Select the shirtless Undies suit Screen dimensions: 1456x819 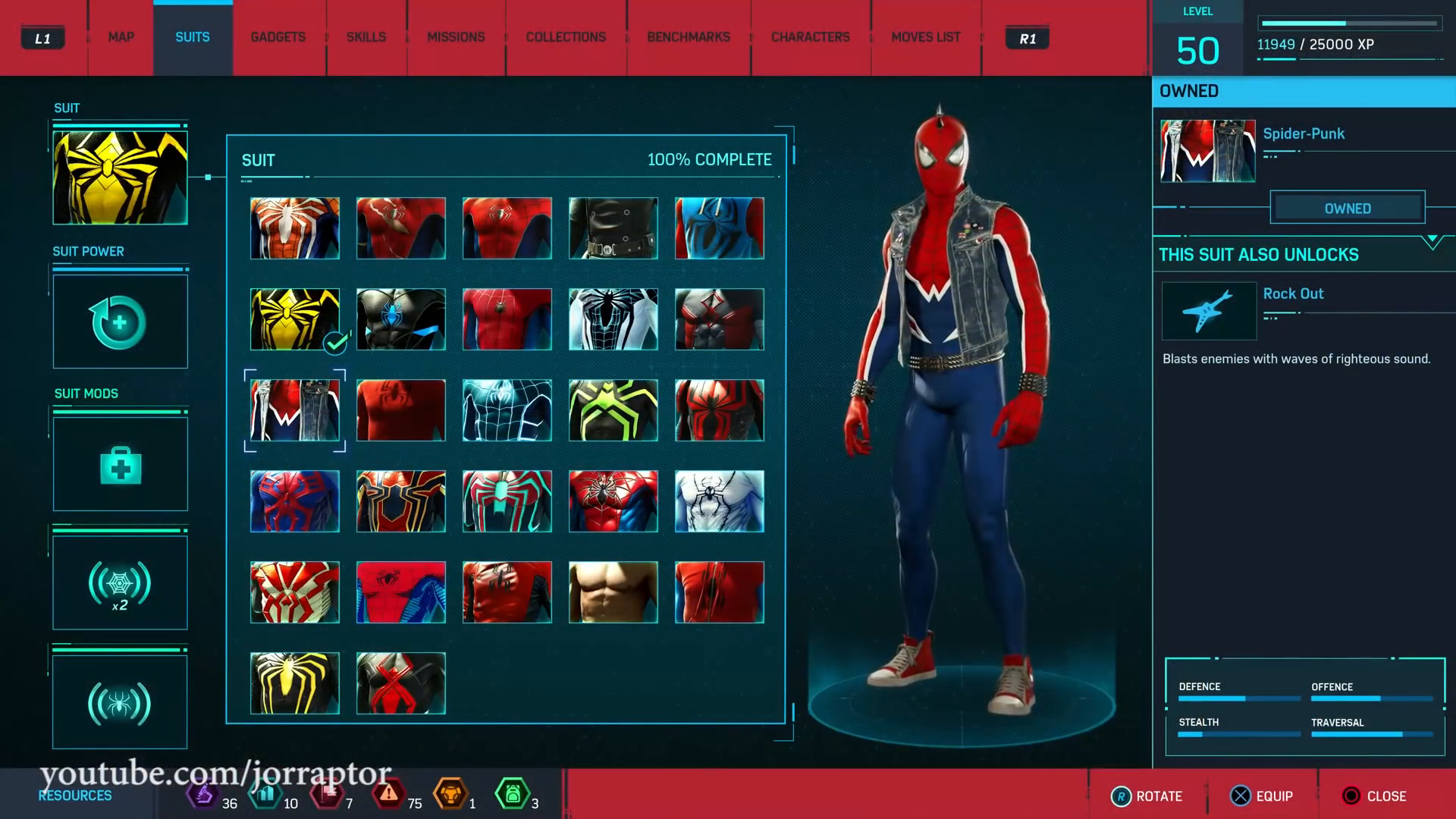tap(613, 592)
